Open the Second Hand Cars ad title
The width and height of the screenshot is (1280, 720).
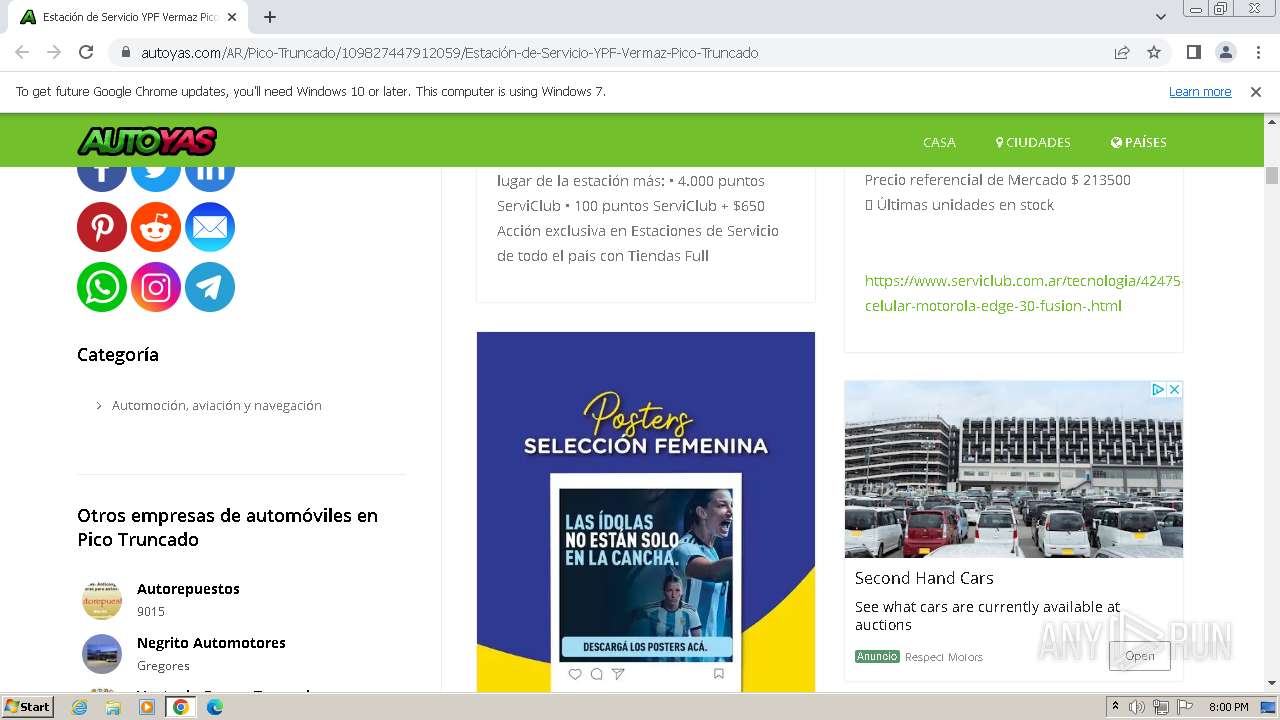click(x=924, y=578)
